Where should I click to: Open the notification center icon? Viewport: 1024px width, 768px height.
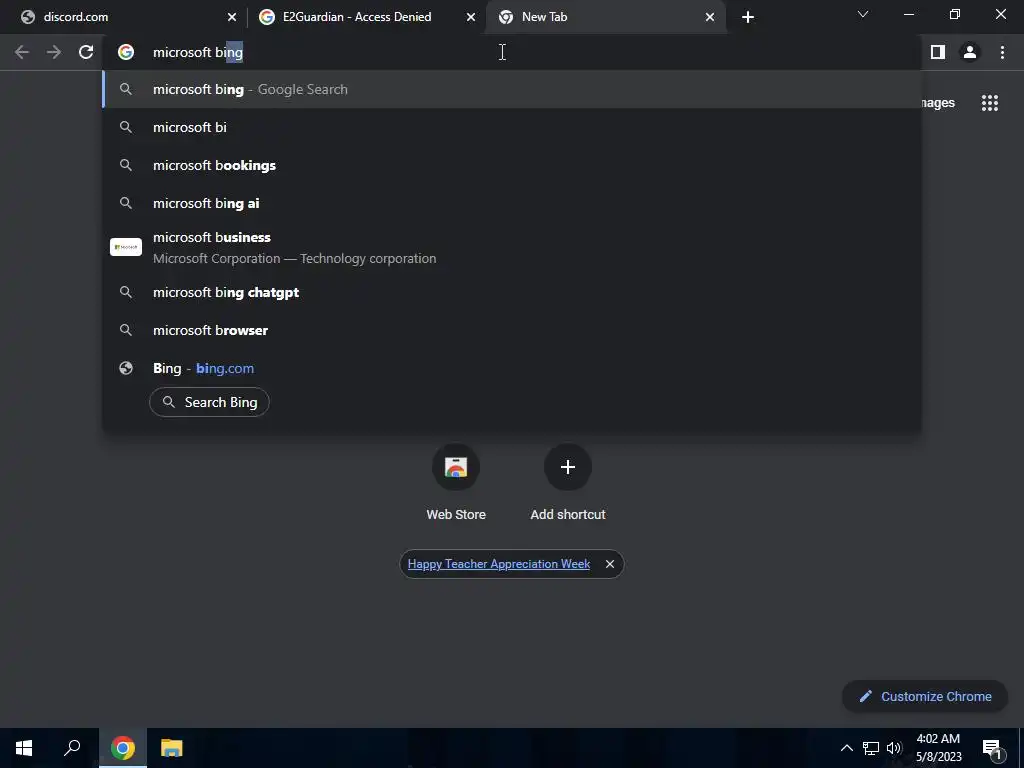pos(992,748)
